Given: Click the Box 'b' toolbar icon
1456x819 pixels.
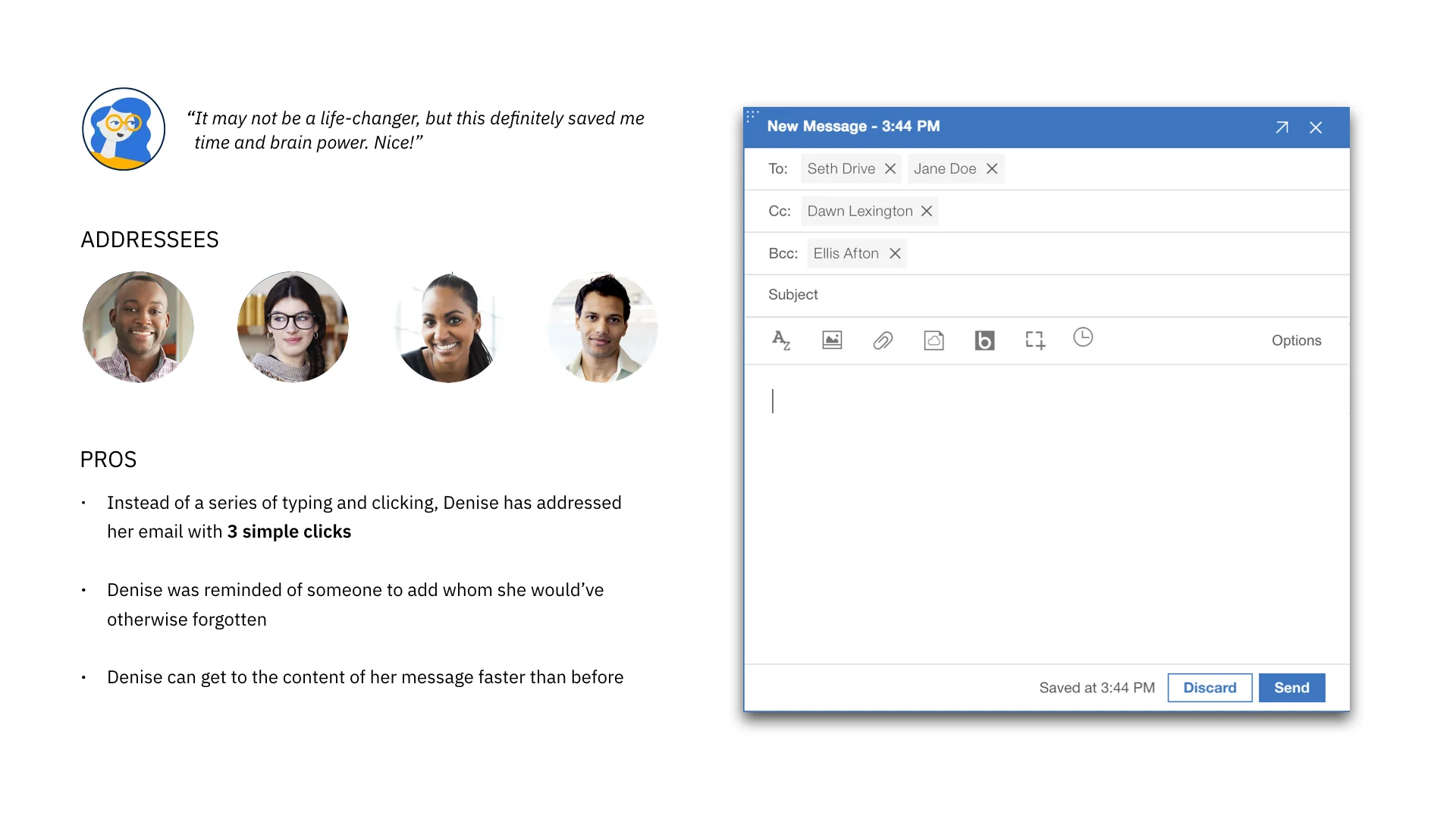Looking at the screenshot, I should 984,340.
